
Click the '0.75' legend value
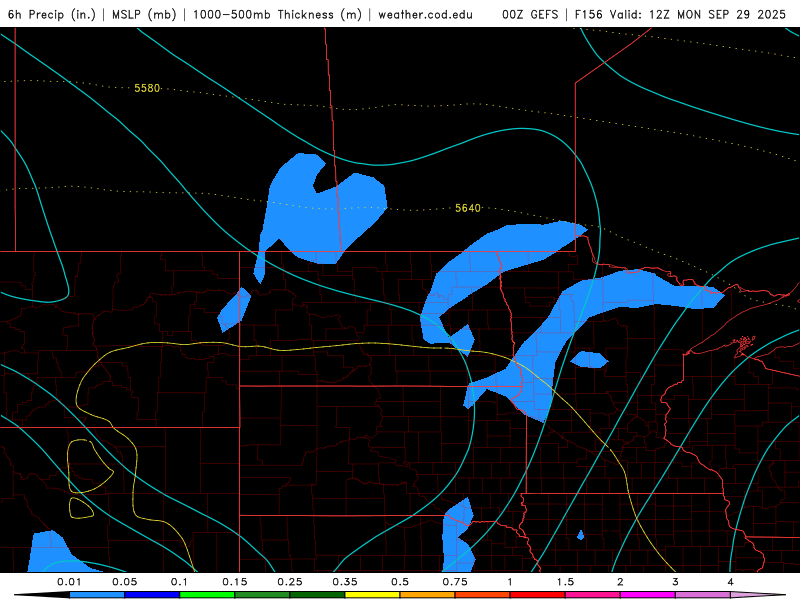(x=455, y=582)
